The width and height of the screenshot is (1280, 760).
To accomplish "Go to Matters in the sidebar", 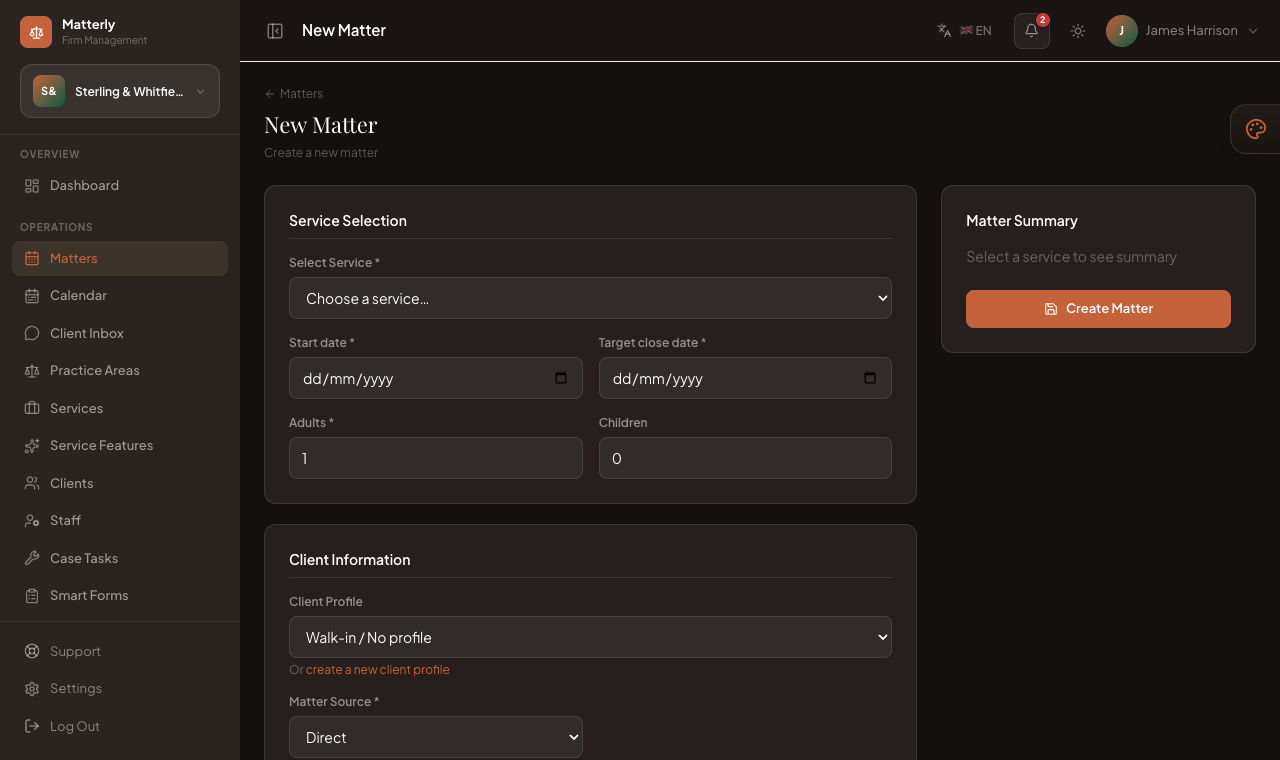I will pyautogui.click(x=120, y=258).
